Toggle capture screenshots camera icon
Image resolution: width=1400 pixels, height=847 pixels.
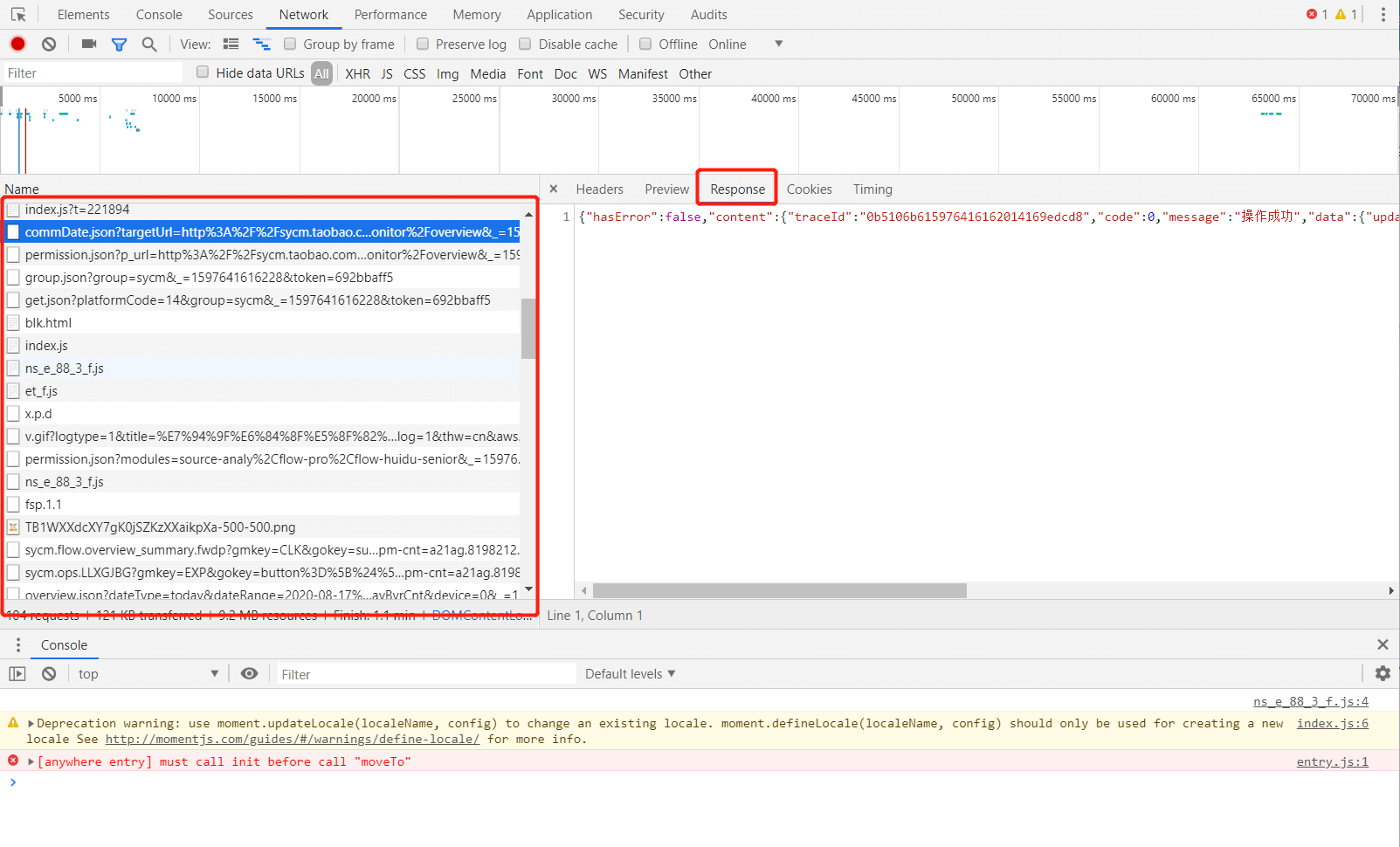pos(89,44)
